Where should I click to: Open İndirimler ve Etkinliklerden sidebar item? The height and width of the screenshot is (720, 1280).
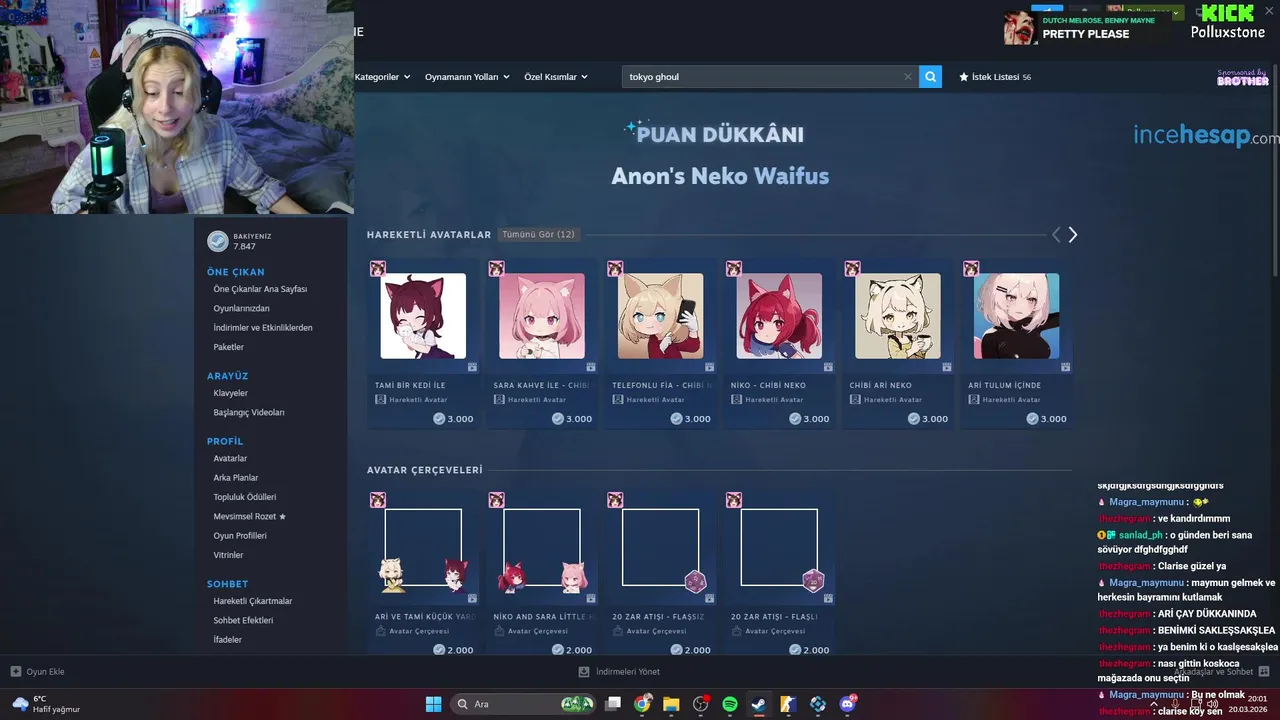coord(263,328)
